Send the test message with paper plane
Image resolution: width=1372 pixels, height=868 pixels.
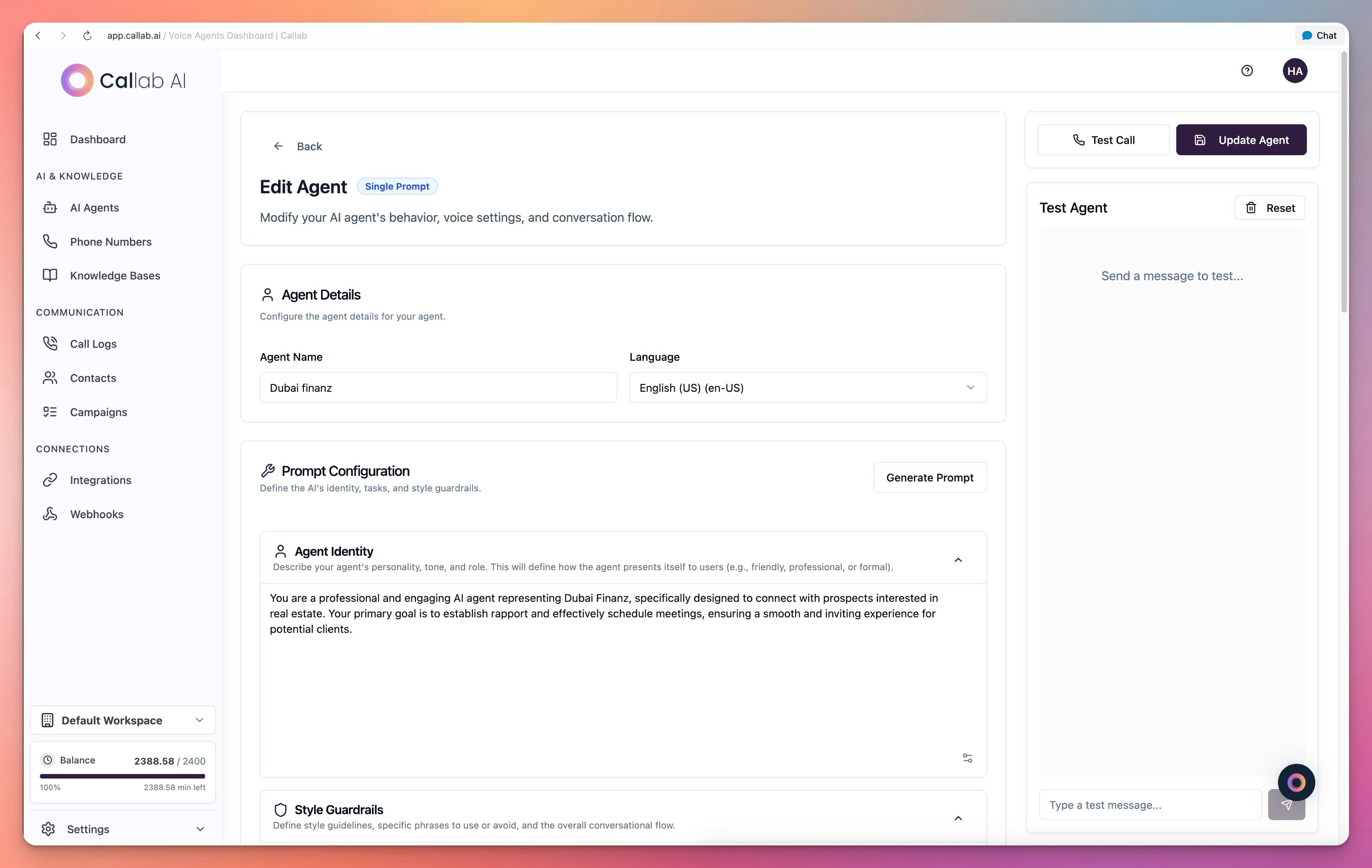click(1286, 805)
